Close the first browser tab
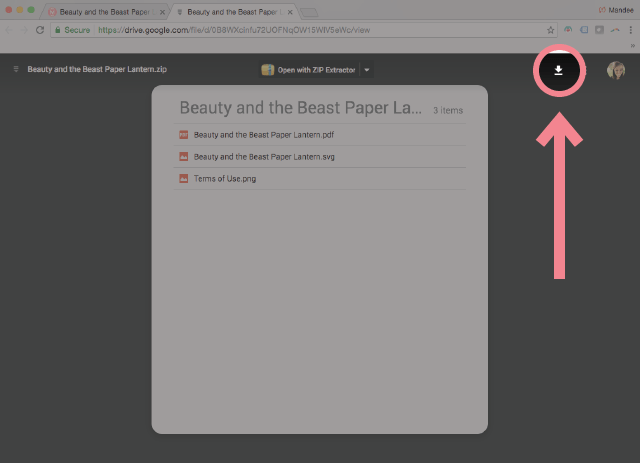Screen dimensions: 640x463 [x=162, y=12]
